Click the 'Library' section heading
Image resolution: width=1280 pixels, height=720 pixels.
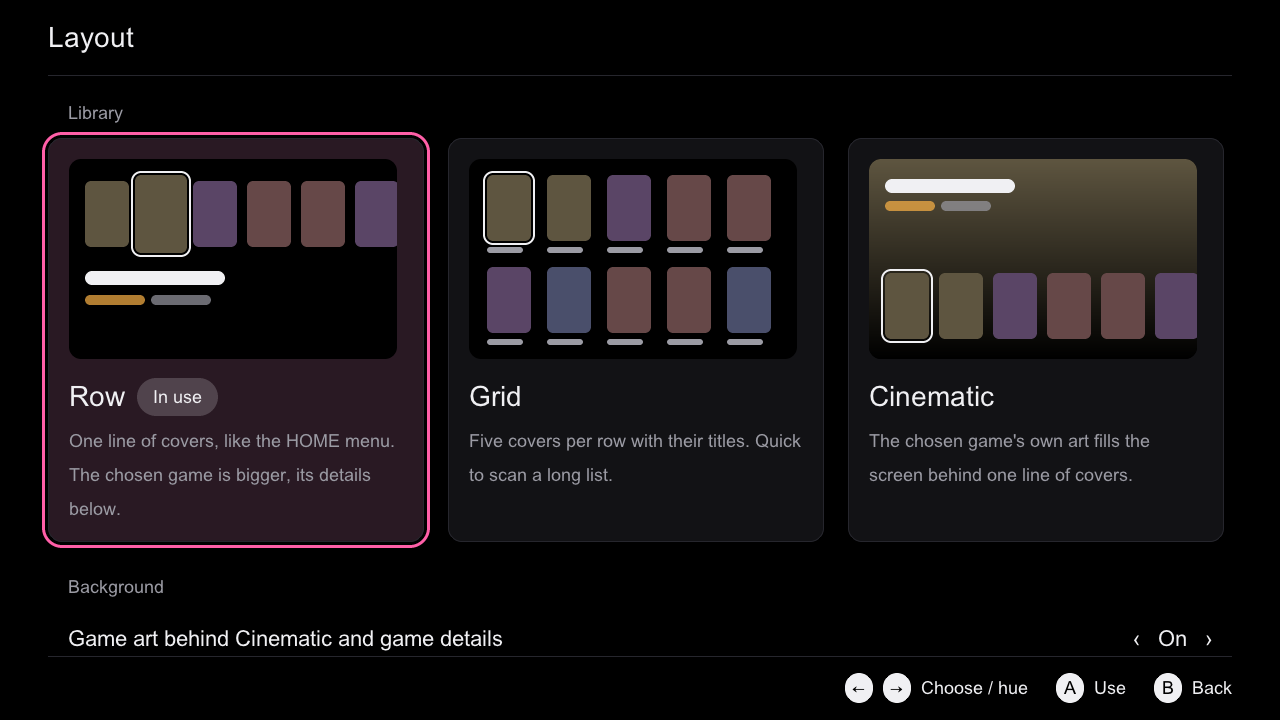[x=95, y=113]
